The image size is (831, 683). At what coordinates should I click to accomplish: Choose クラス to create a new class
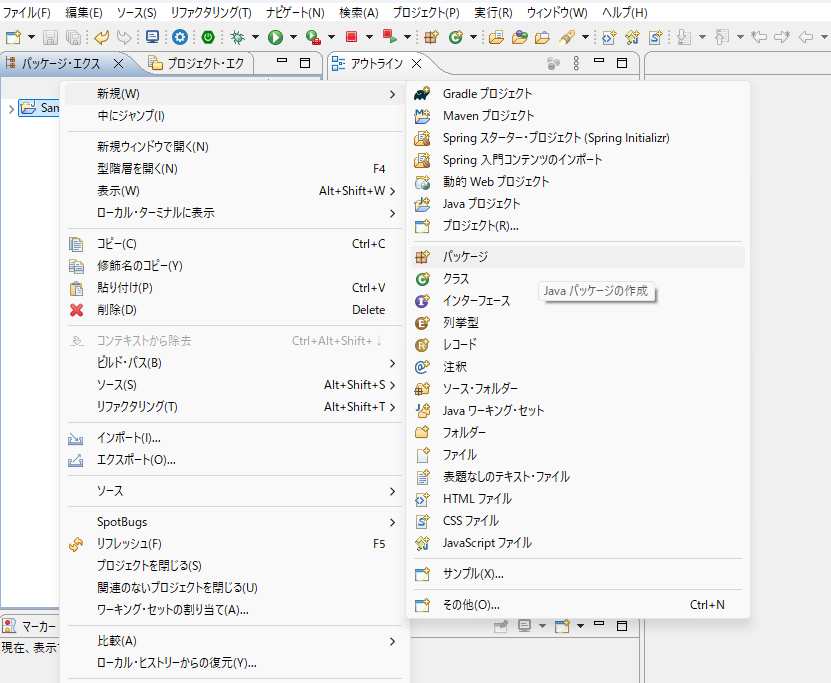[x=456, y=279]
